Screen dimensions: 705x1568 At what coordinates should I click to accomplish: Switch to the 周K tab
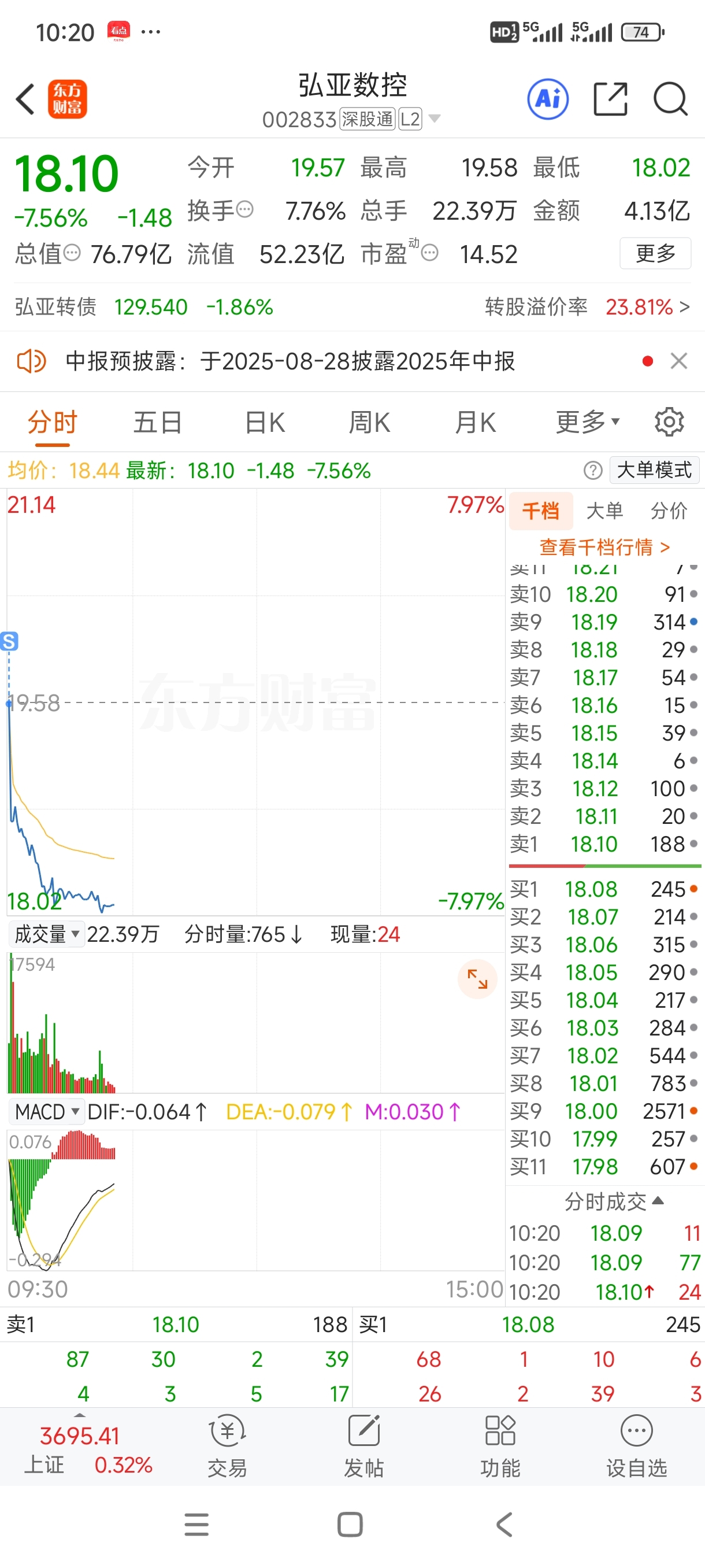coord(370,422)
